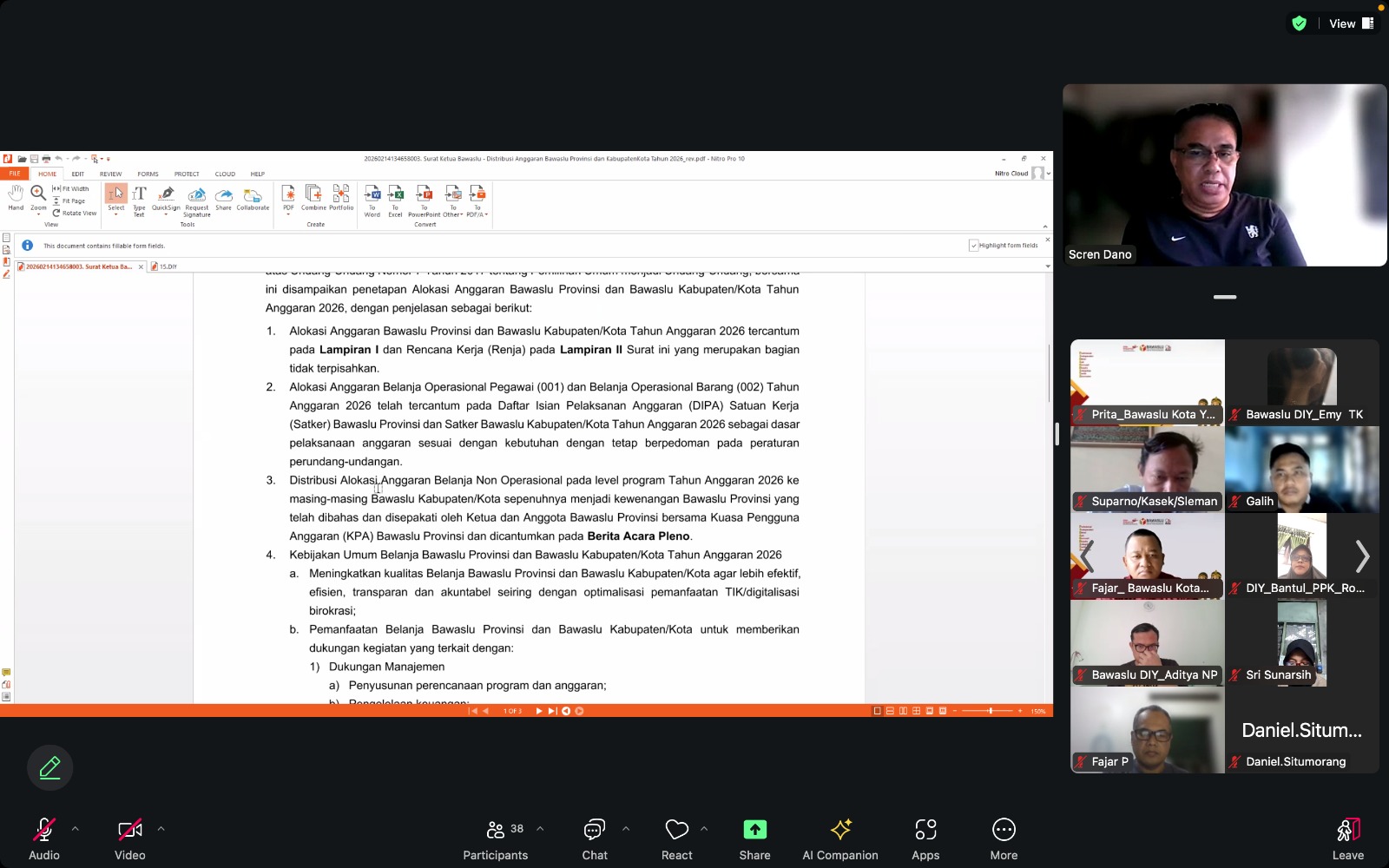This screenshot has width=1389, height=868.
Task: Switch to the 15.DIY document tab
Action: point(164,266)
